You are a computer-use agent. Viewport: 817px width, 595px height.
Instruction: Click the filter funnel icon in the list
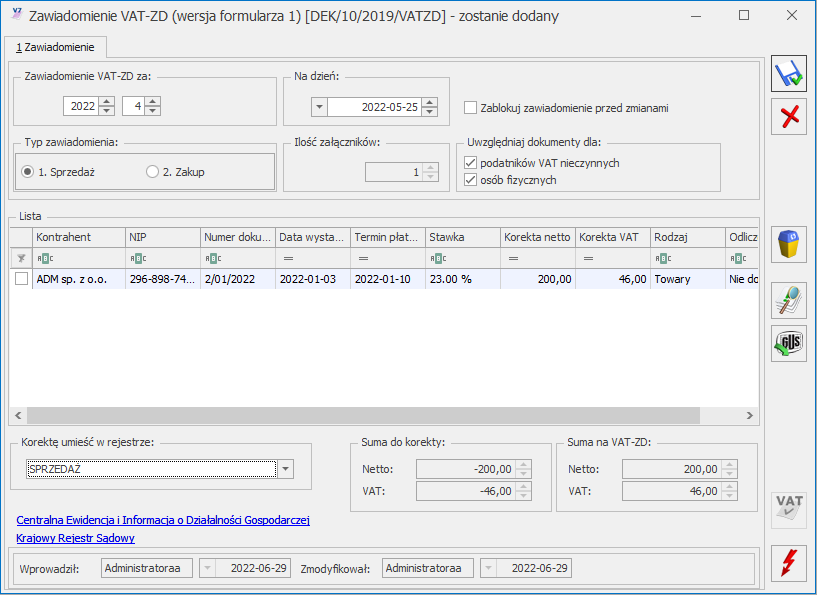click(x=20, y=258)
